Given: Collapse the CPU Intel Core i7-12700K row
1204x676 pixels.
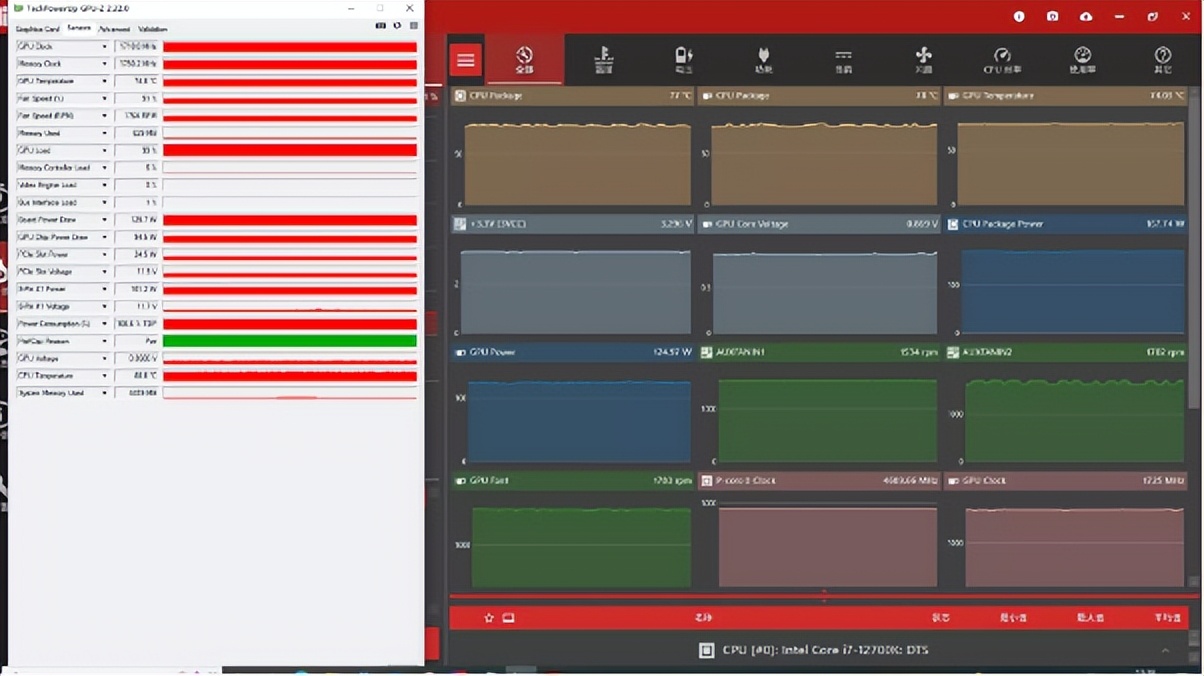Looking at the screenshot, I should click(x=1165, y=650).
